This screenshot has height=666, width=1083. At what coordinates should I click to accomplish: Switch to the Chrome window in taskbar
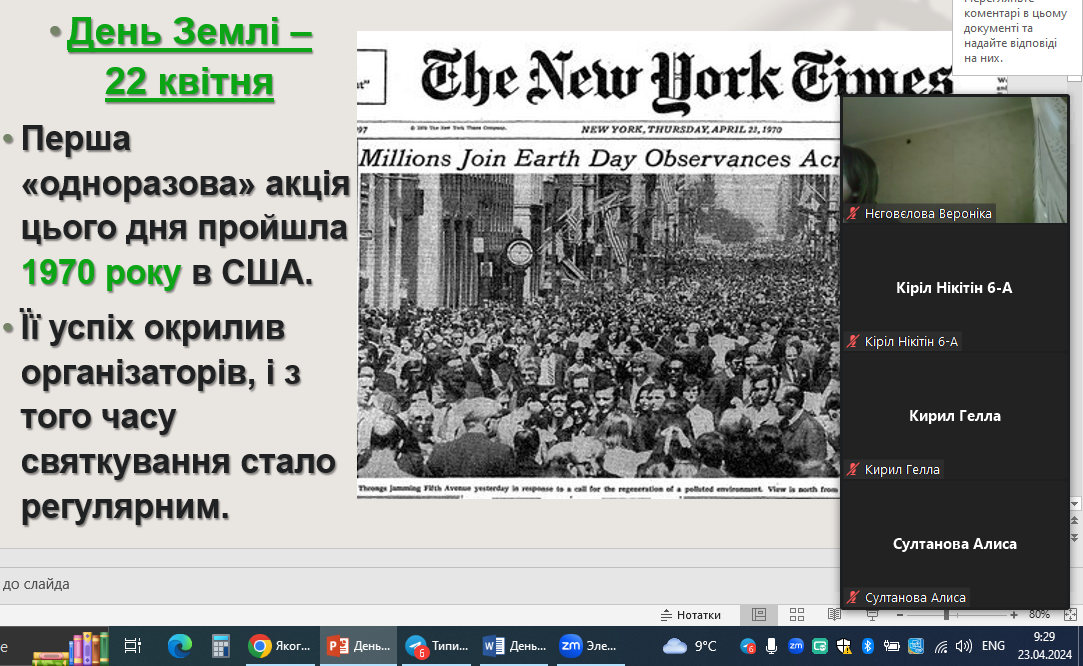coord(280,646)
